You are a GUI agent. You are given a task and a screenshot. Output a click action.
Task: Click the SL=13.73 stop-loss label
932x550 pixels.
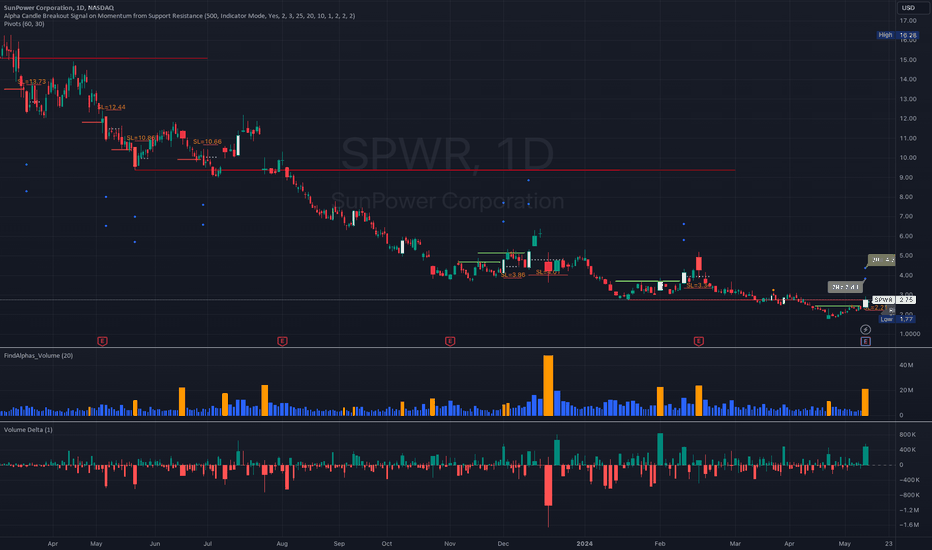click(x=32, y=82)
